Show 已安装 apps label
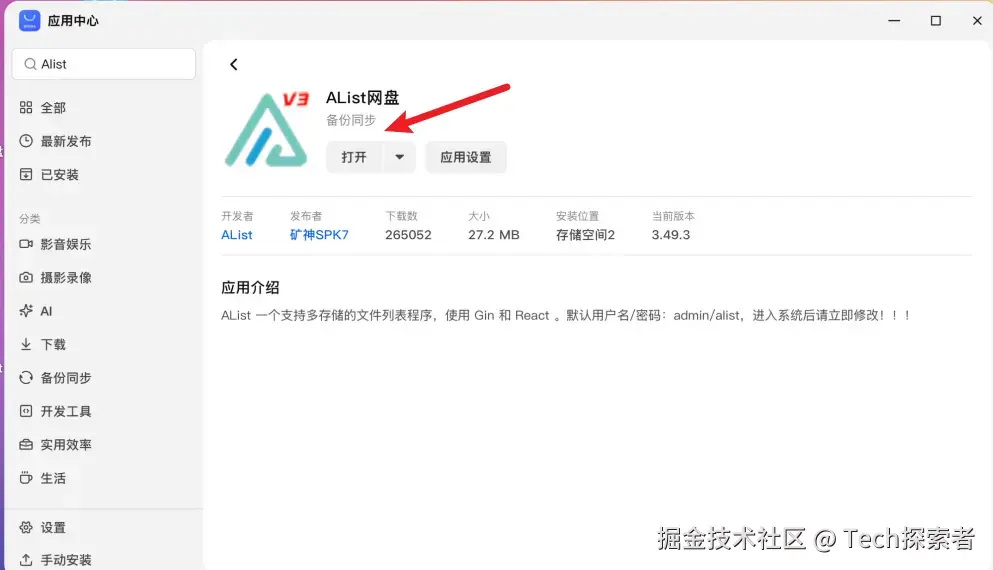 60,175
